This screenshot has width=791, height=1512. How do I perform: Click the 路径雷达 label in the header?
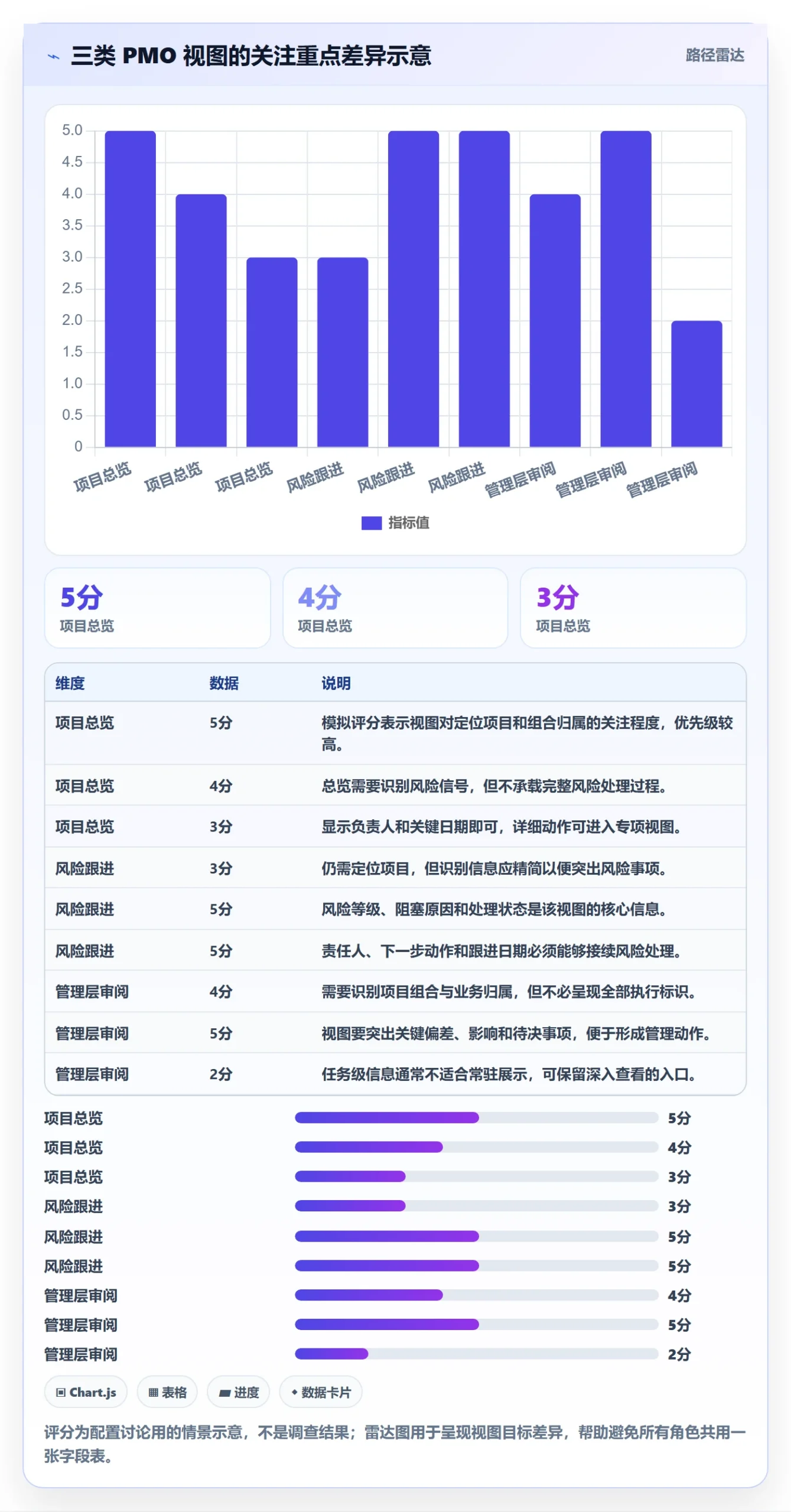click(714, 56)
